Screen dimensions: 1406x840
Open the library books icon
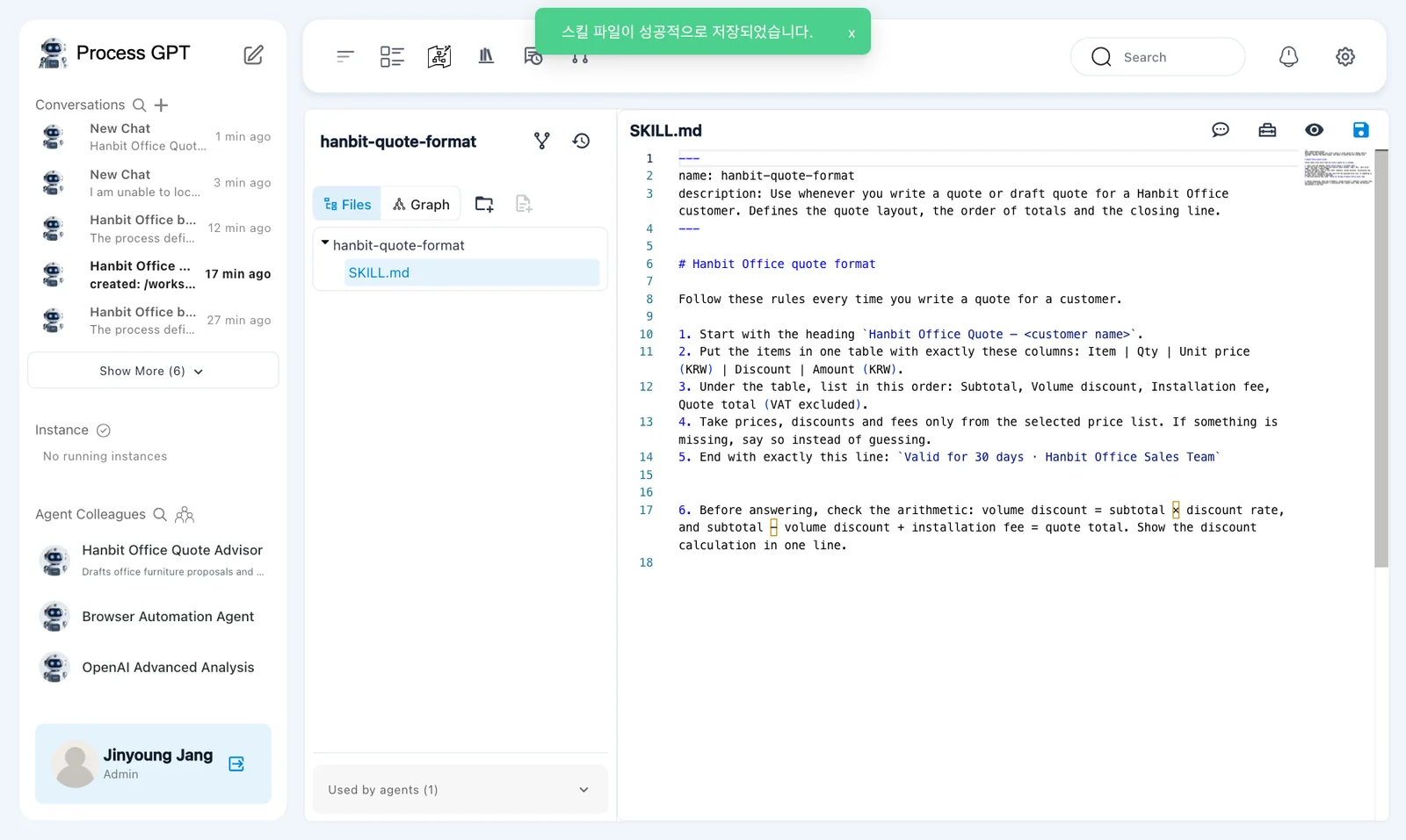[x=486, y=56]
